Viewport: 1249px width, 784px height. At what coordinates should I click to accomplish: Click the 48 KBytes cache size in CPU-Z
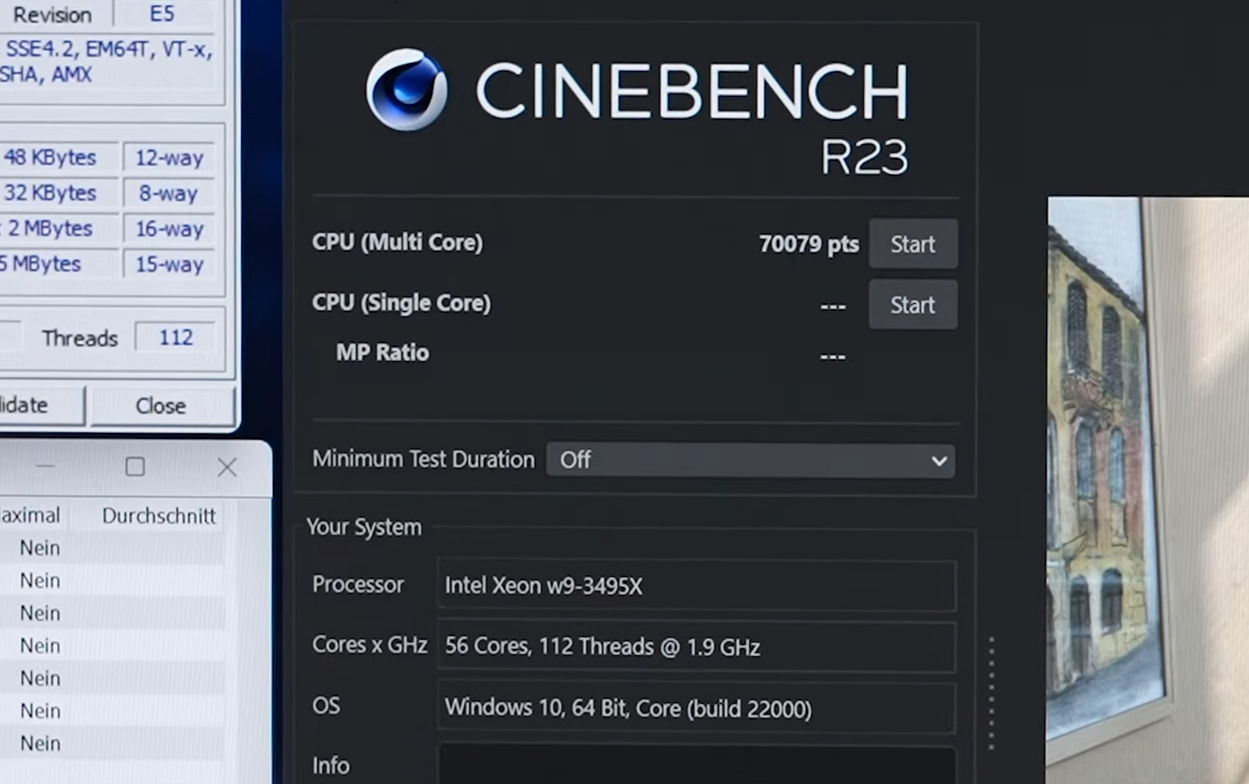(50, 158)
